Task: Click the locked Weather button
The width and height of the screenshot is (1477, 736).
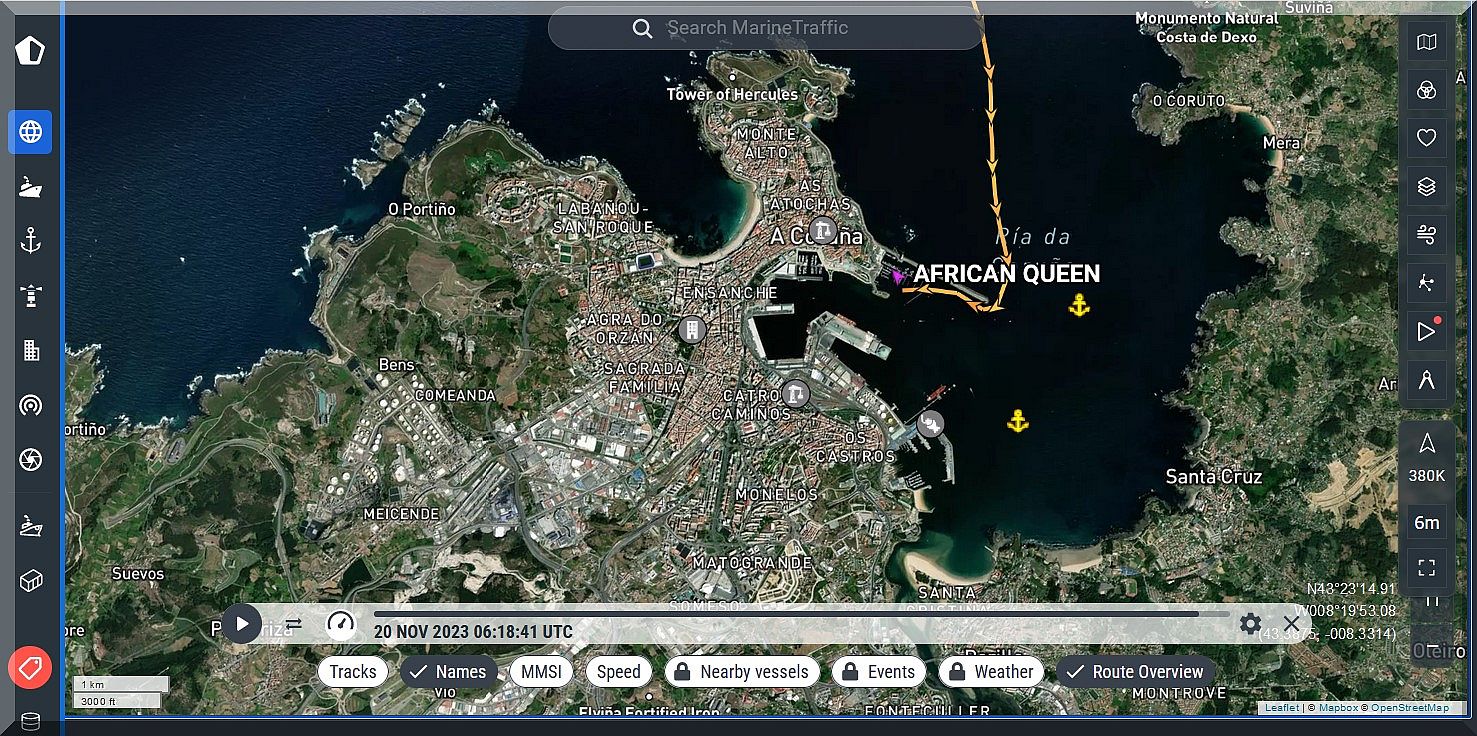Action: click(991, 672)
